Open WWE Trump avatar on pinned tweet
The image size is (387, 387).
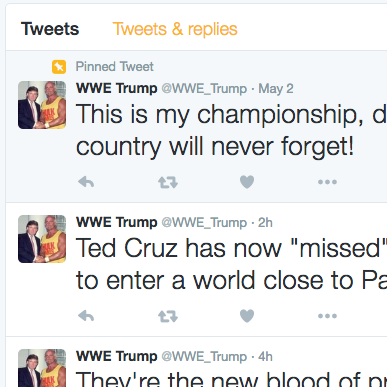42,105
